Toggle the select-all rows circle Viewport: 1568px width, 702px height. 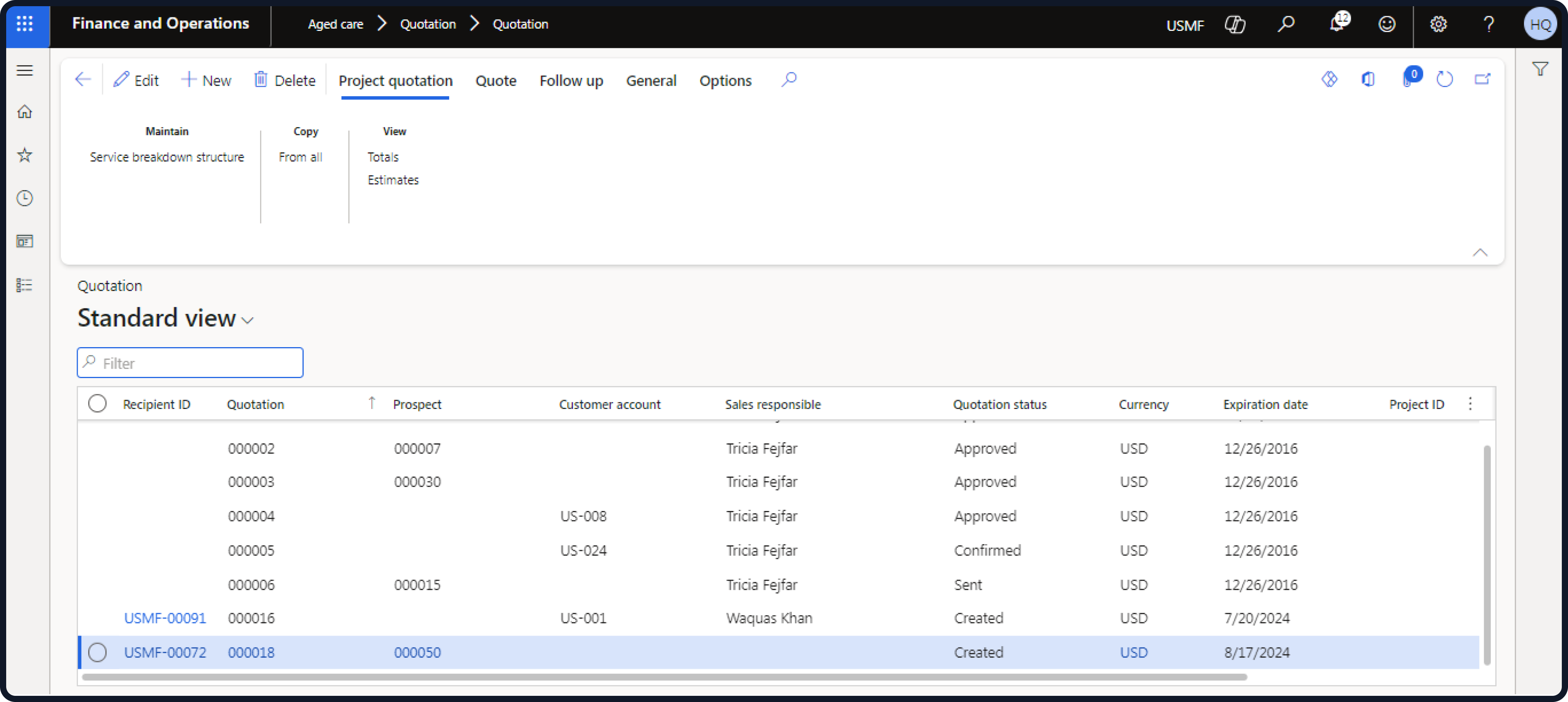click(97, 404)
